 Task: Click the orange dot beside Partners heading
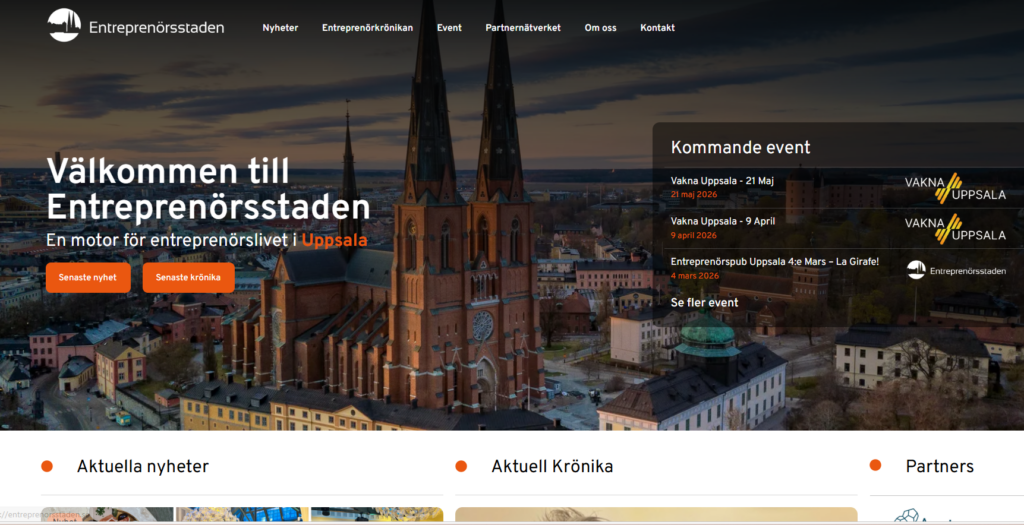click(875, 466)
